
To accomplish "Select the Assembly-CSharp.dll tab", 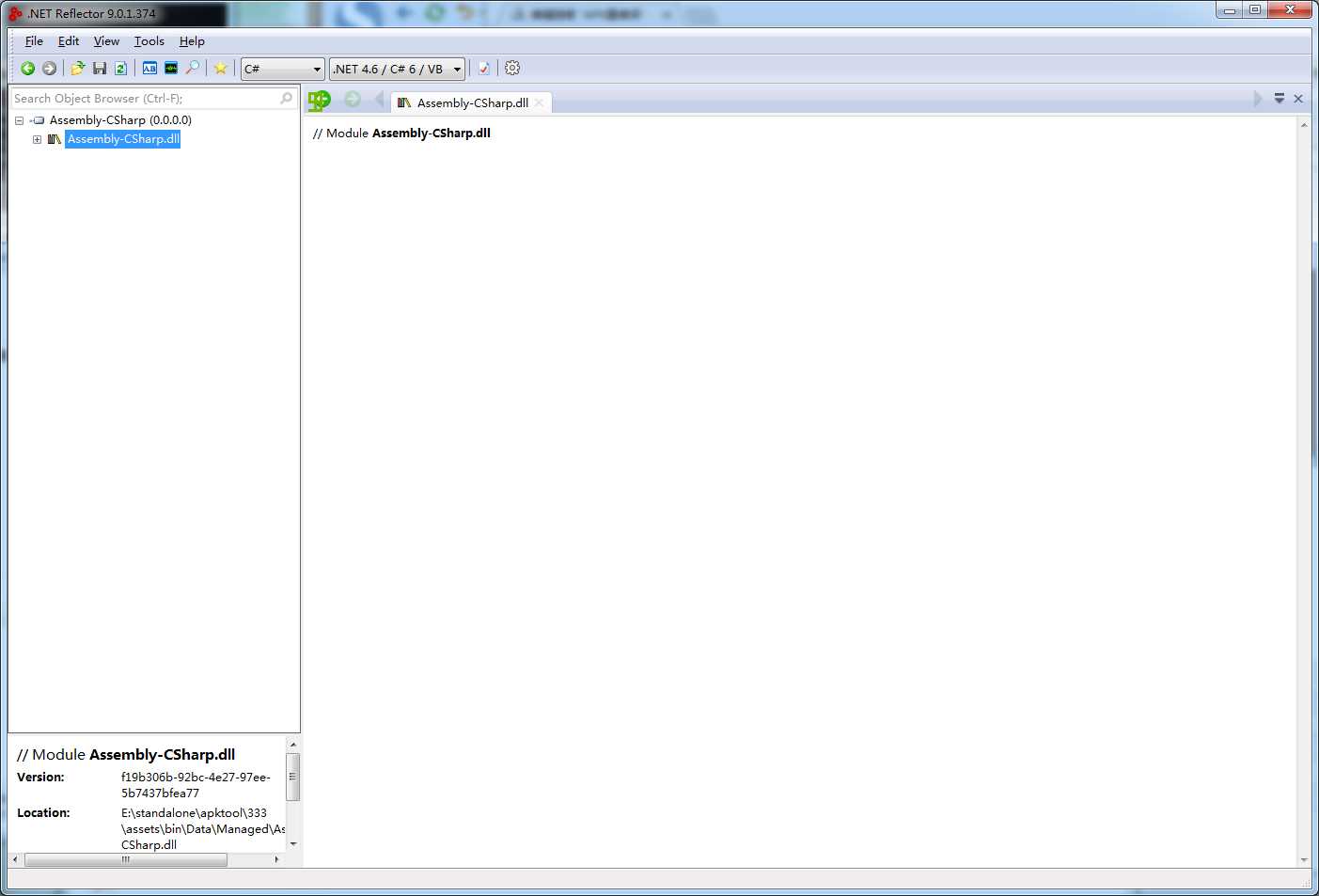I will click(471, 103).
